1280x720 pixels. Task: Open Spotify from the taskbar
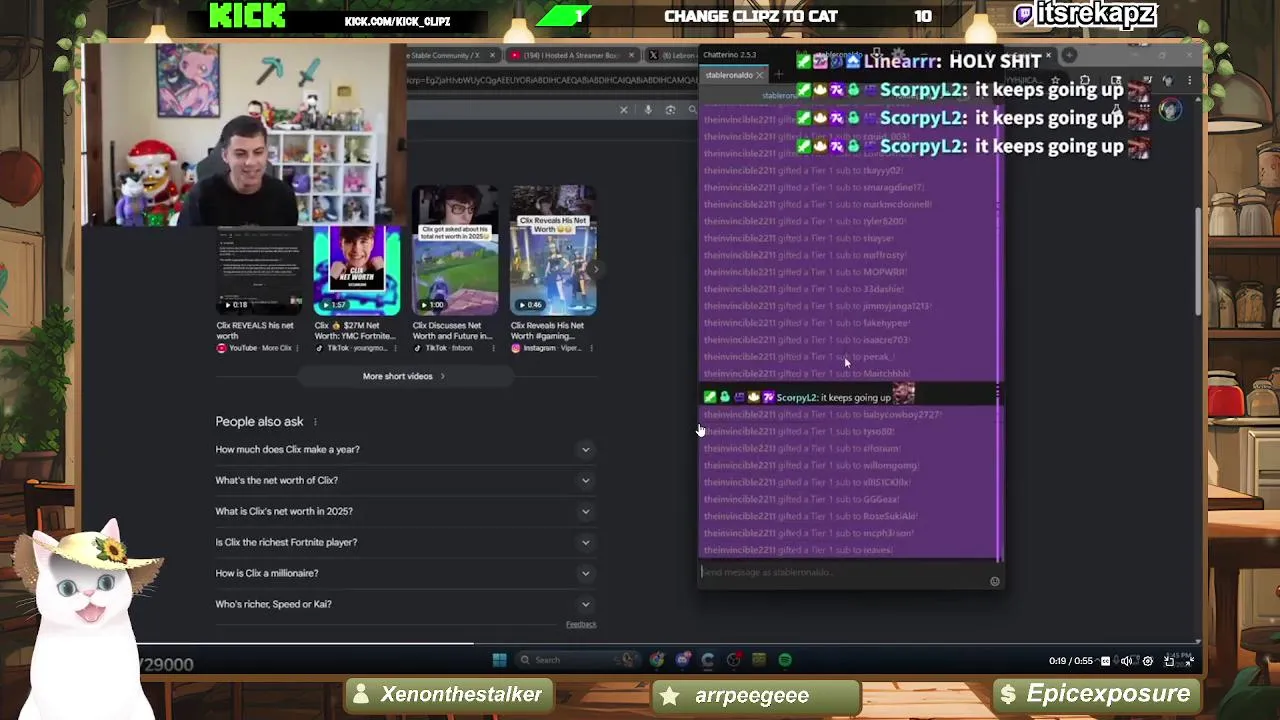point(785,659)
